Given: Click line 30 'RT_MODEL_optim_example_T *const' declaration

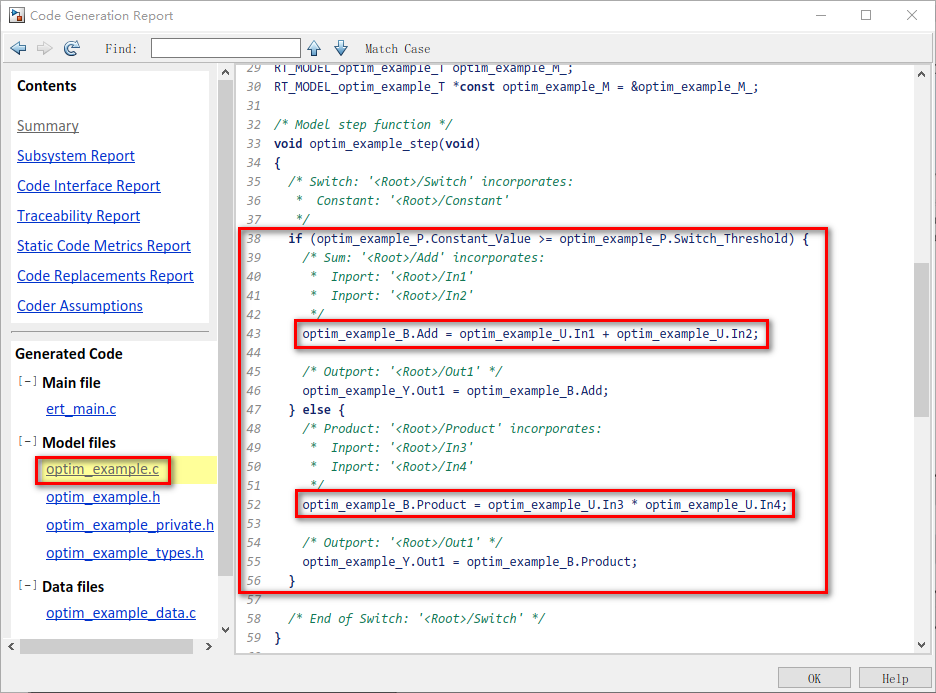Looking at the screenshot, I should coord(516,87).
